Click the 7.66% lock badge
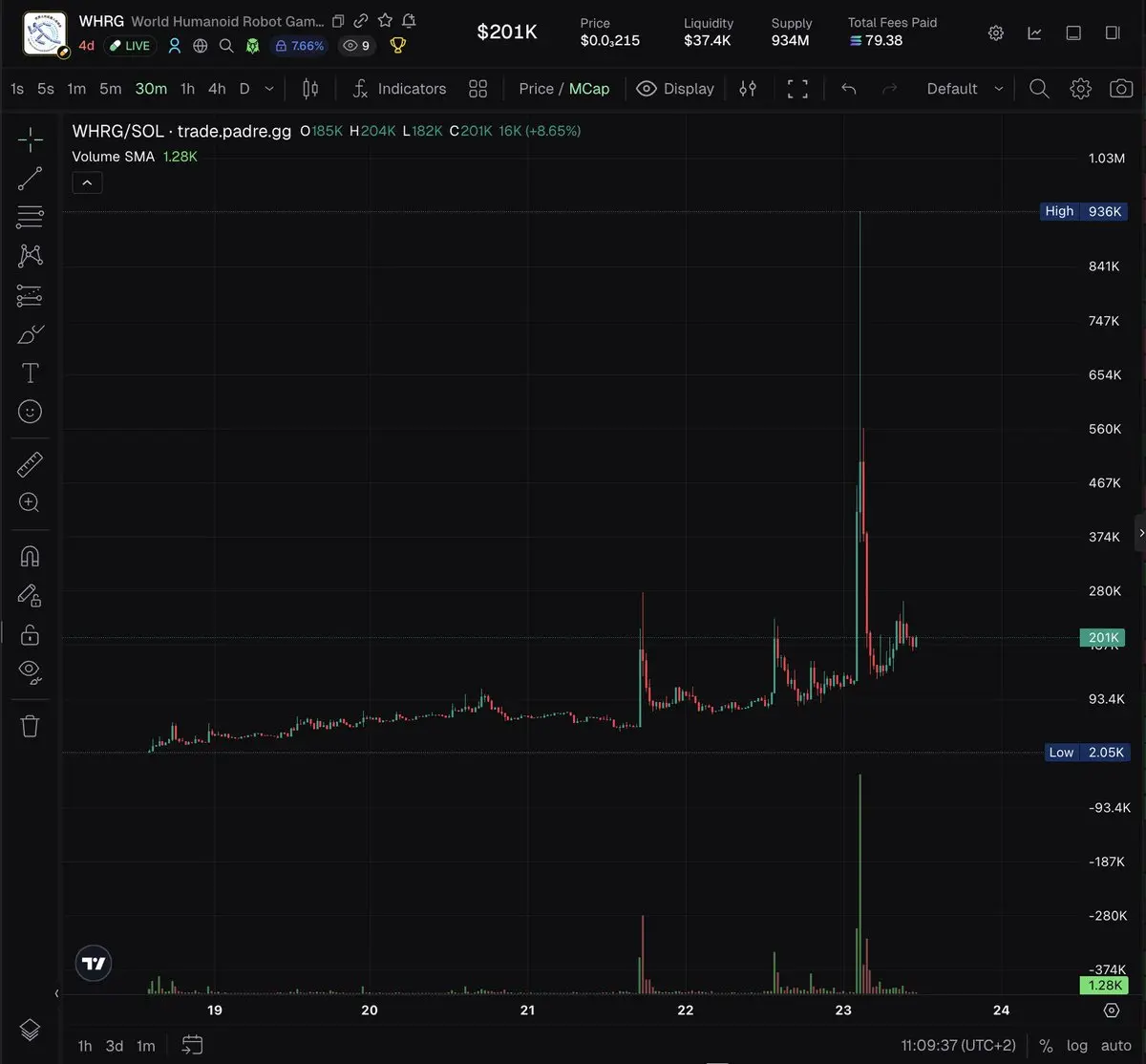Viewport: 1146px width, 1064px height. pyautogui.click(x=300, y=45)
